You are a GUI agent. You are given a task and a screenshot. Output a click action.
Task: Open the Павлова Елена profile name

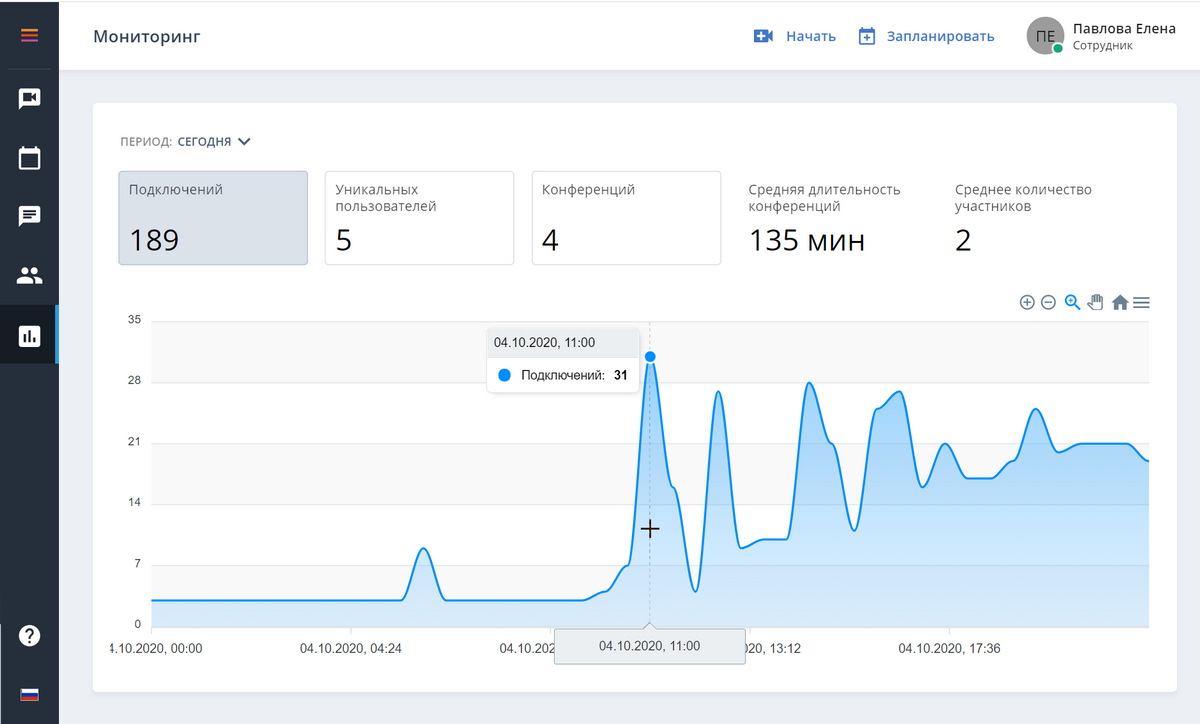[1124, 29]
